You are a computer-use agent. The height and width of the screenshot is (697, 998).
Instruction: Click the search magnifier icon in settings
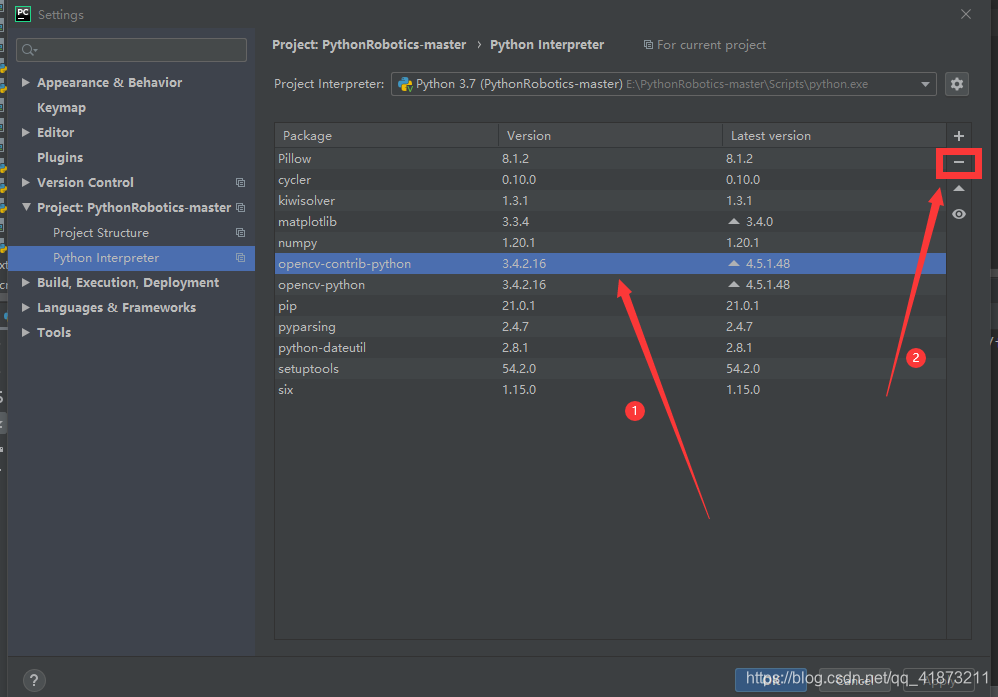[29, 50]
